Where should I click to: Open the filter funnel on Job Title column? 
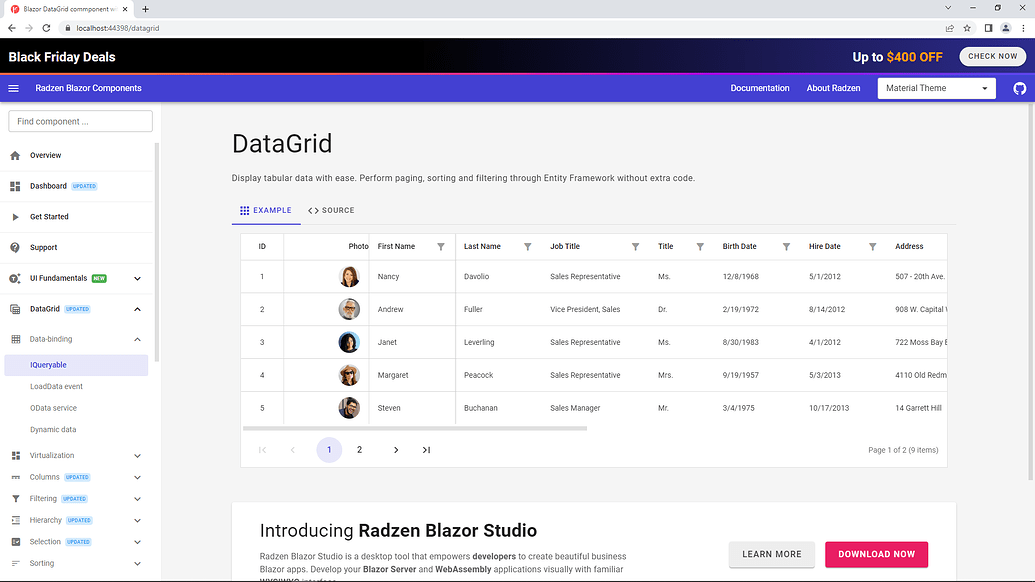pos(635,246)
